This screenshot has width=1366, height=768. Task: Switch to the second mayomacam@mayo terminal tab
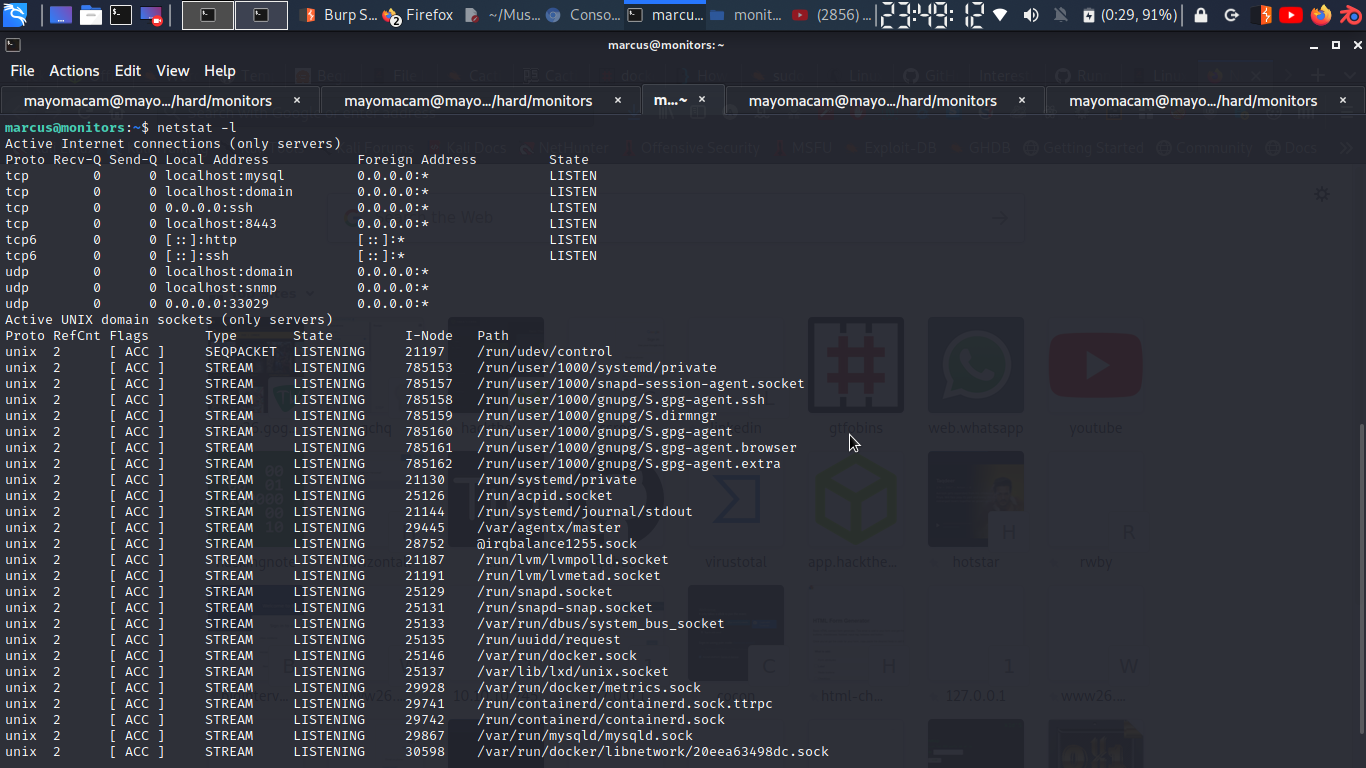pos(481,100)
